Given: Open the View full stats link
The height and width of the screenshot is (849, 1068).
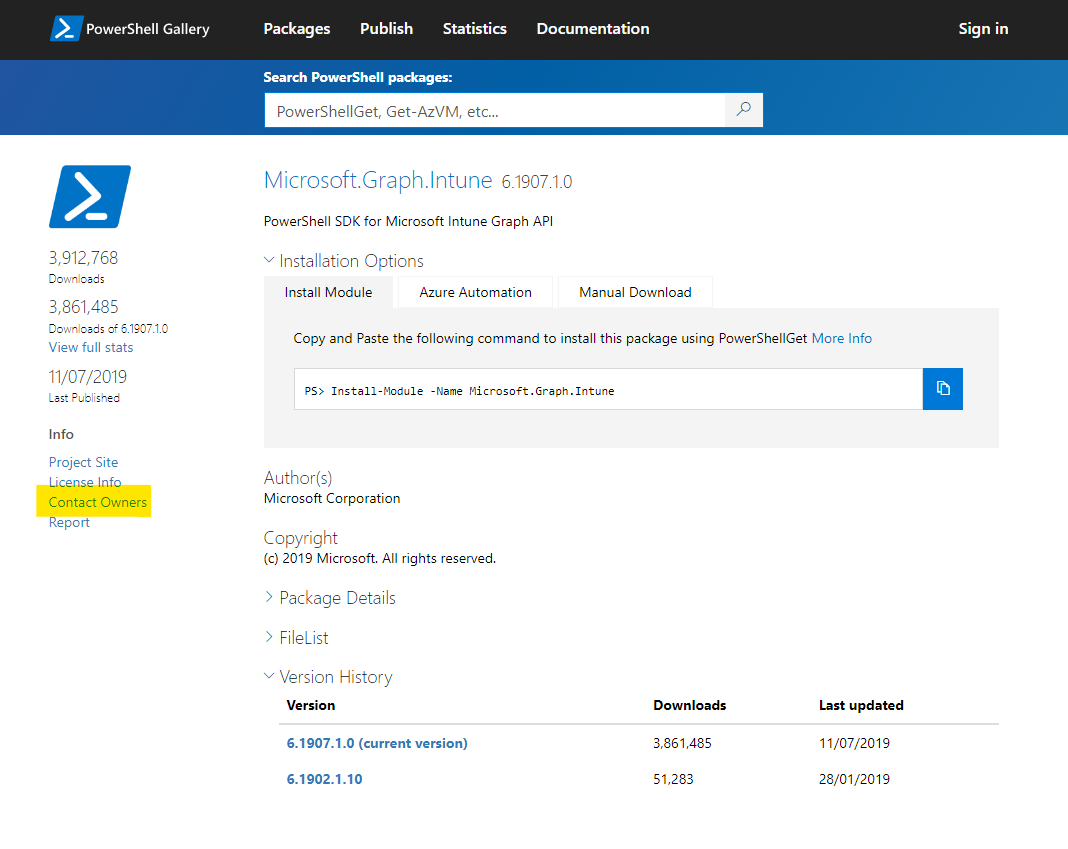Looking at the screenshot, I should click(x=91, y=348).
